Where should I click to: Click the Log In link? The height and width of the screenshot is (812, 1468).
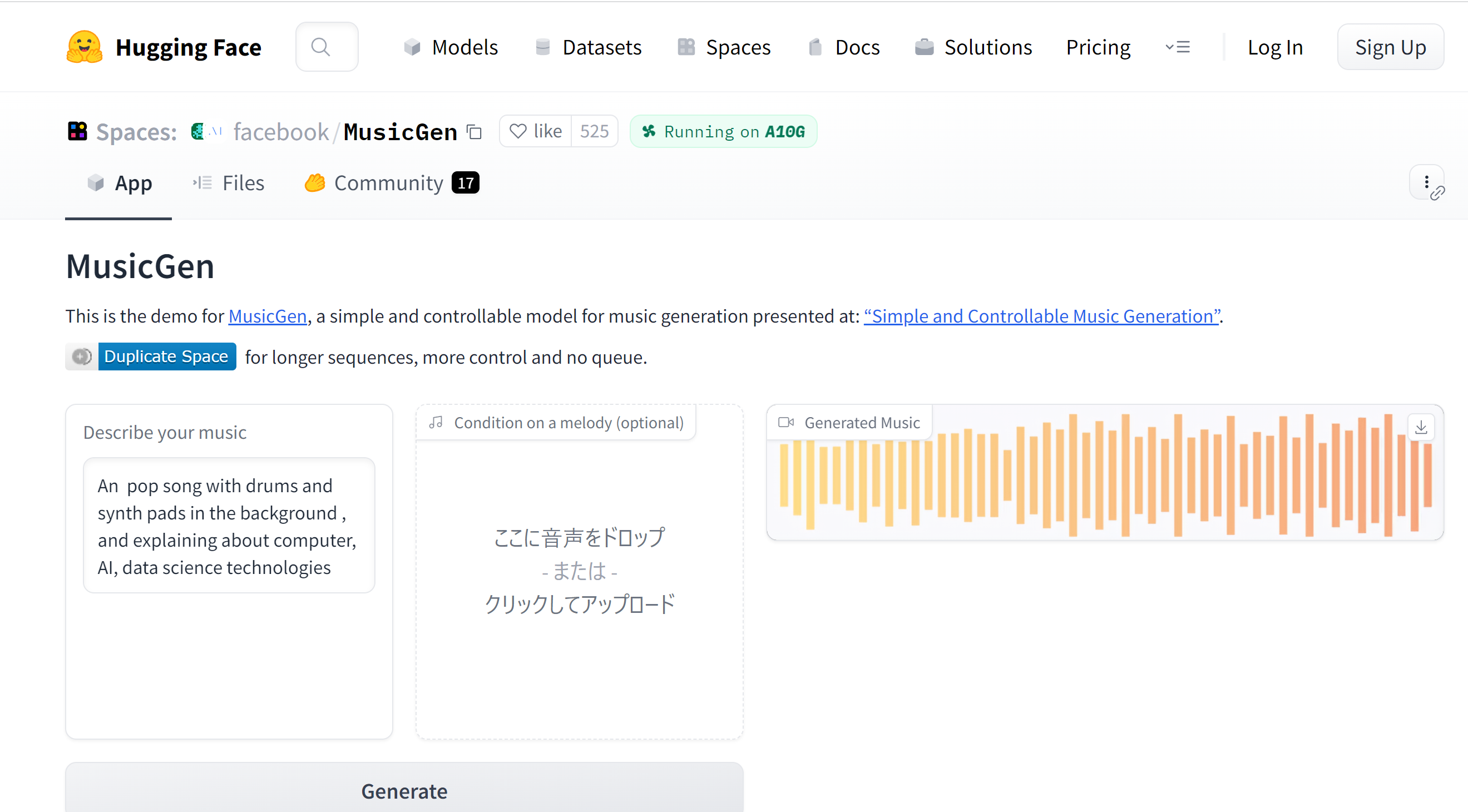point(1275,47)
